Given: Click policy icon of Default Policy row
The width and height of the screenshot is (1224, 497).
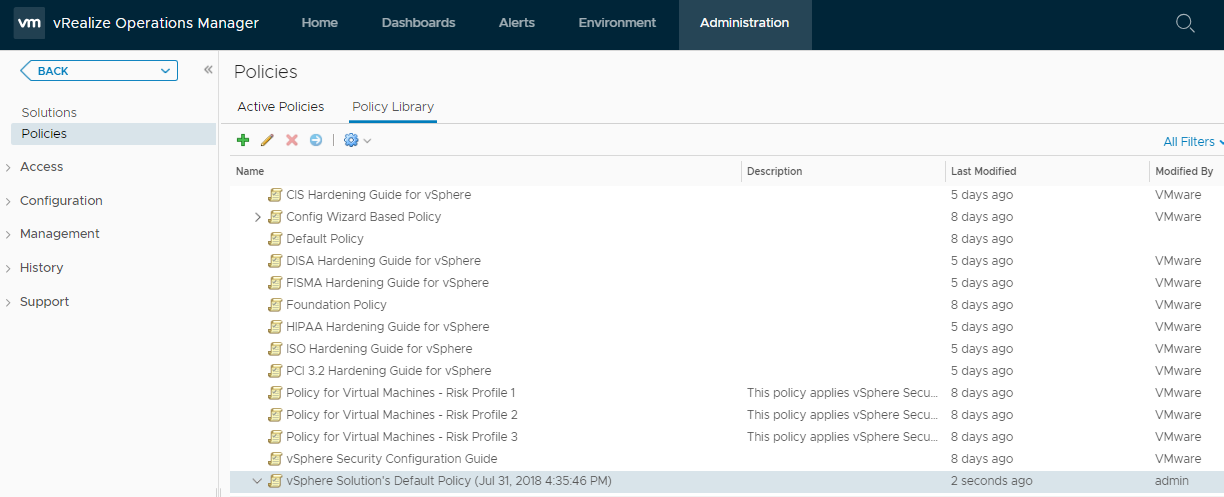Looking at the screenshot, I should pos(275,239).
